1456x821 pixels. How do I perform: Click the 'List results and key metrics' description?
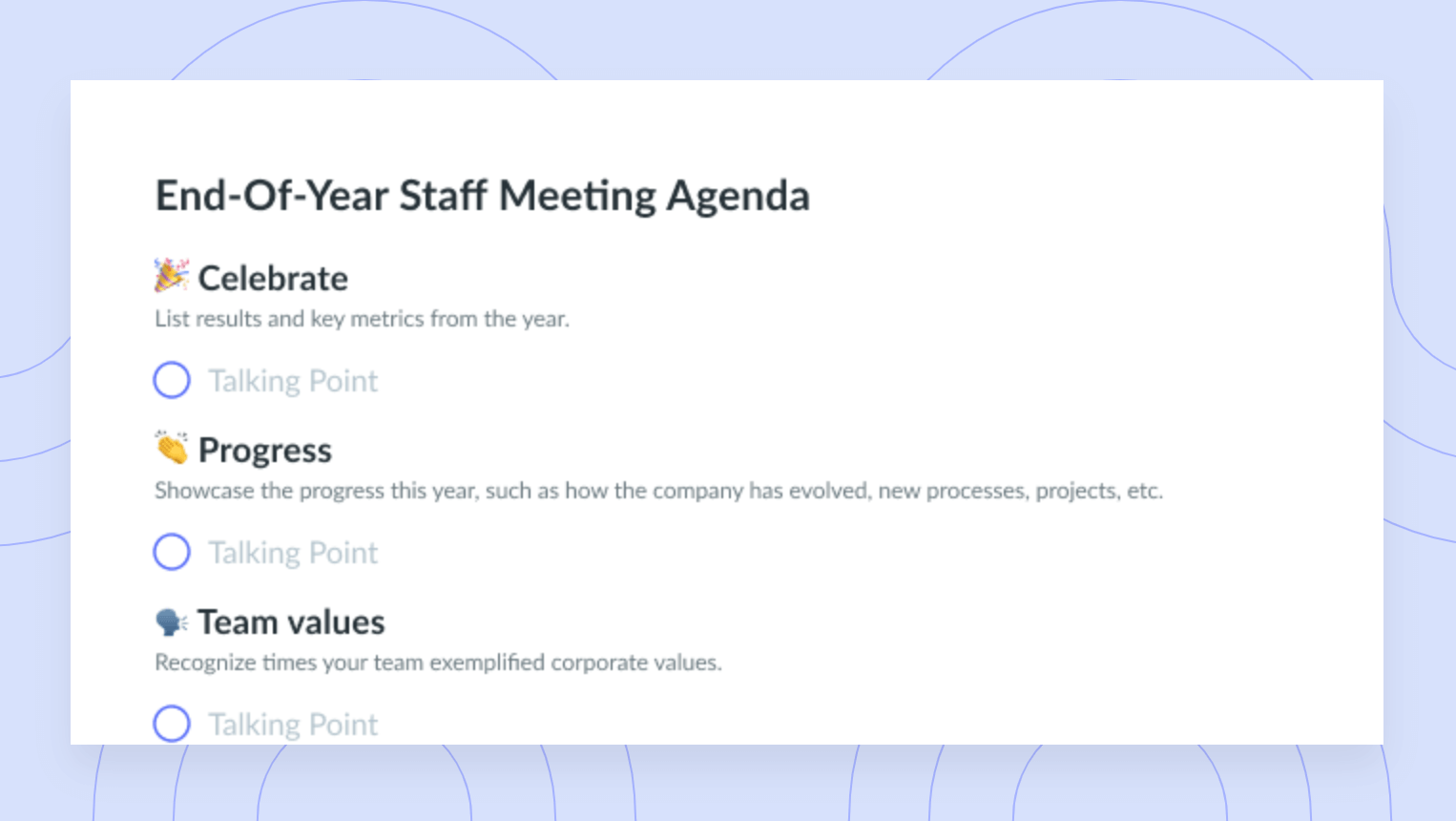pyautogui.click(x=362, y=319)
